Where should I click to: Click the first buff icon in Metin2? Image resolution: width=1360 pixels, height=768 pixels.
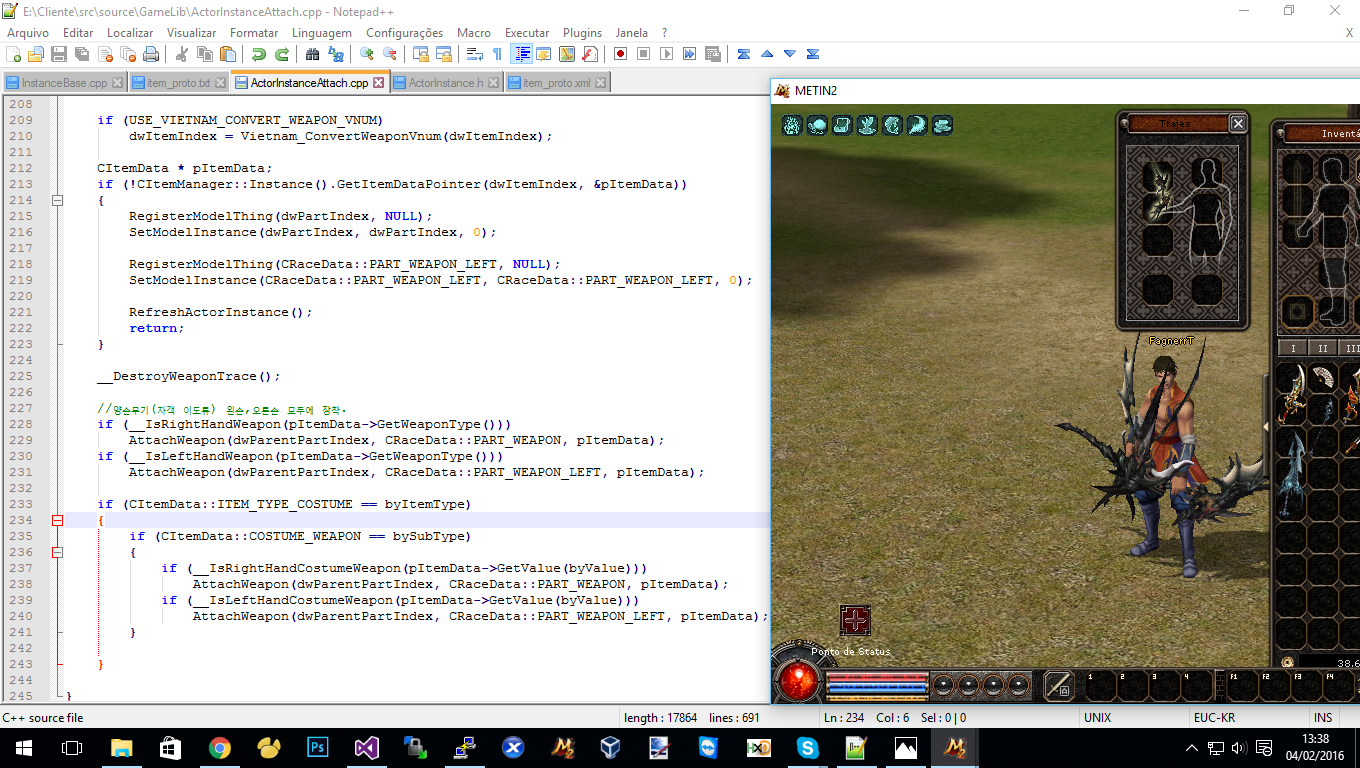coord(792,125)
